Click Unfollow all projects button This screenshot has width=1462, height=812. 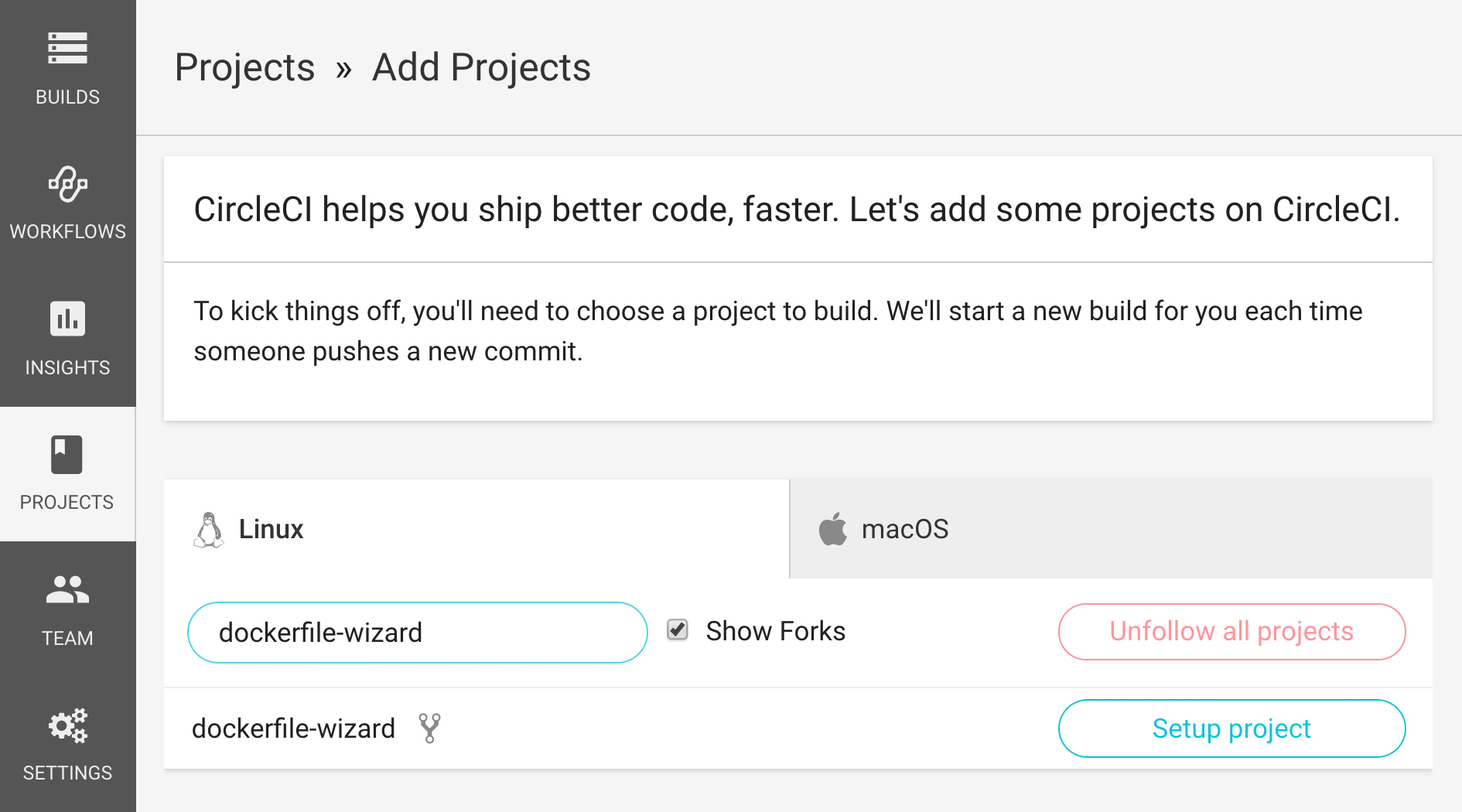coord(1231,632)
